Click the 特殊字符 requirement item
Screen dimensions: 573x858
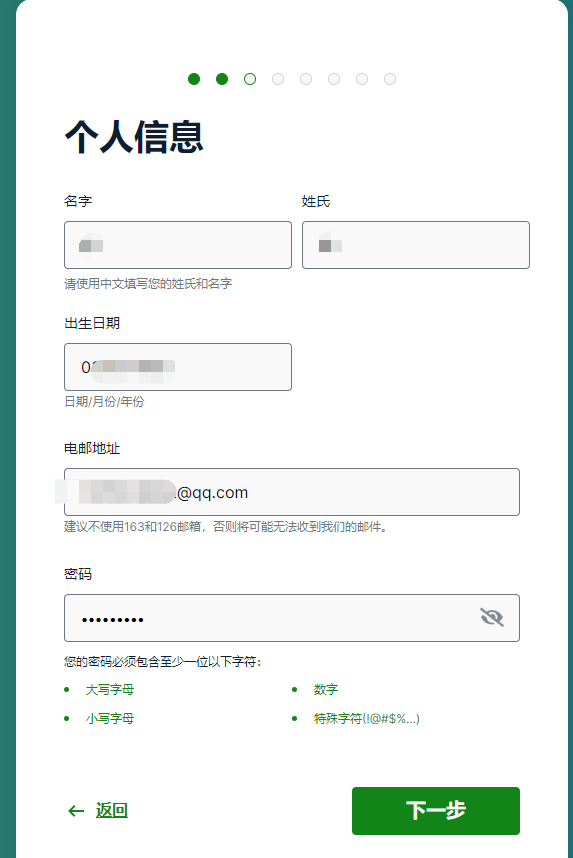pos(367,718)
